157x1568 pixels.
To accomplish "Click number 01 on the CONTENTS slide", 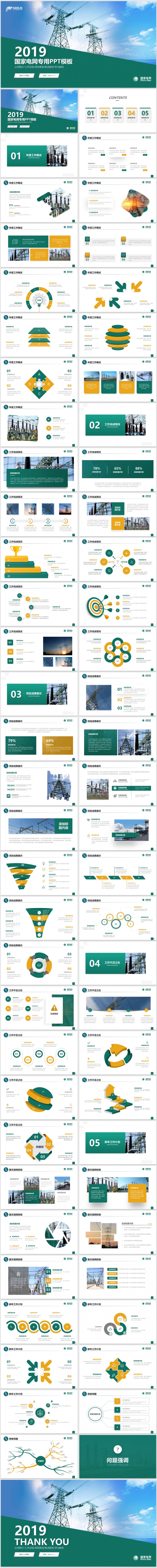I will click(91, 113).
